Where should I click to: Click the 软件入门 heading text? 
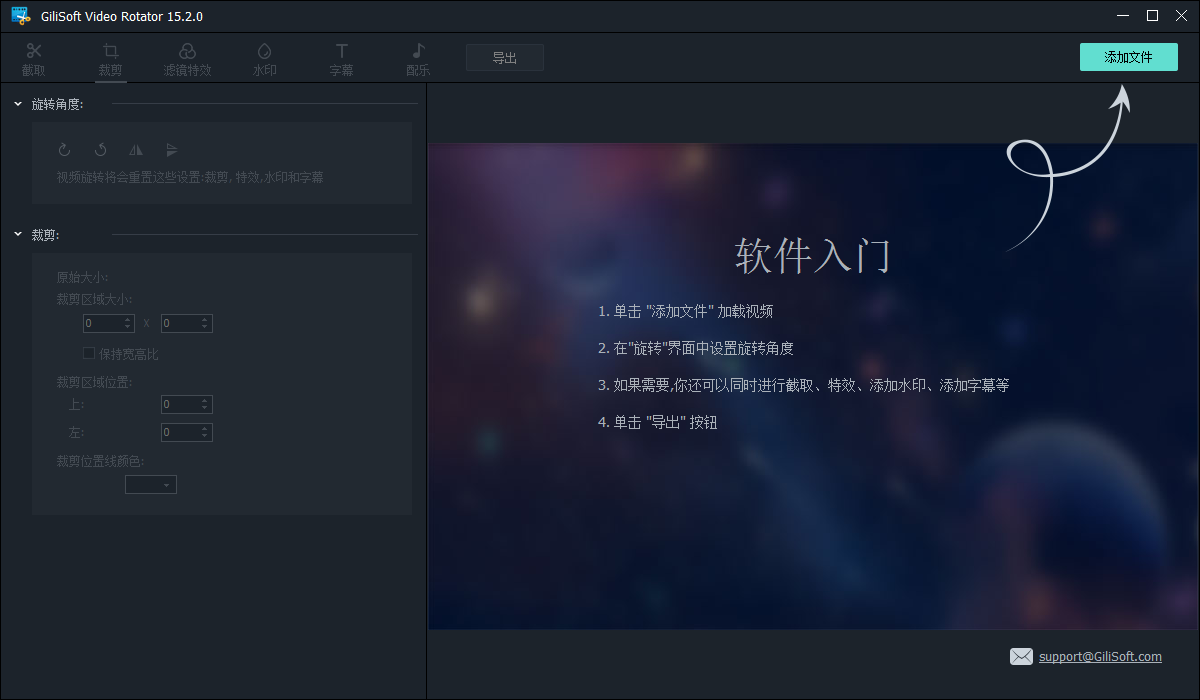[x=812, y=256]
